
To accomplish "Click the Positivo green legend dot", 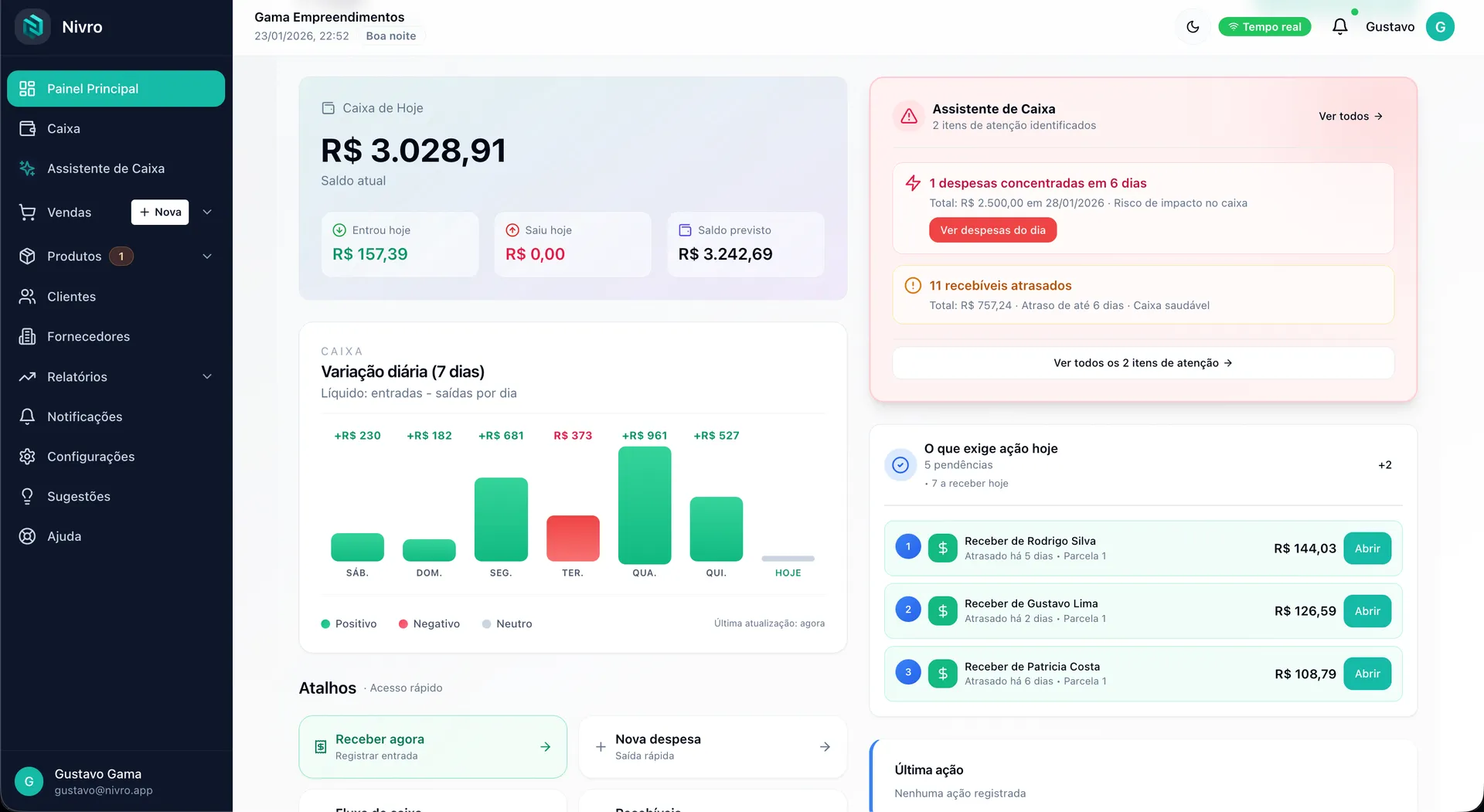I will (325, 624).
